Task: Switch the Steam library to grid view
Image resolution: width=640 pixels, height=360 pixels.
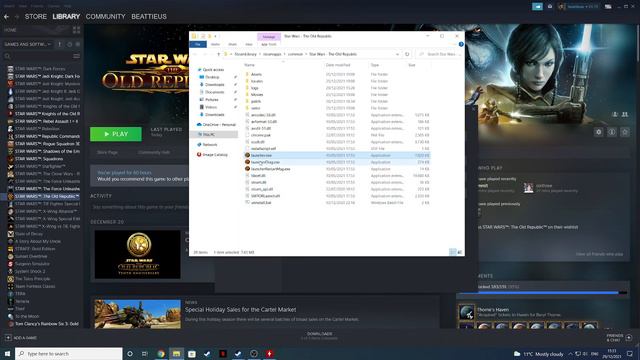Action: pyautogui.click(x=76, y=30)
